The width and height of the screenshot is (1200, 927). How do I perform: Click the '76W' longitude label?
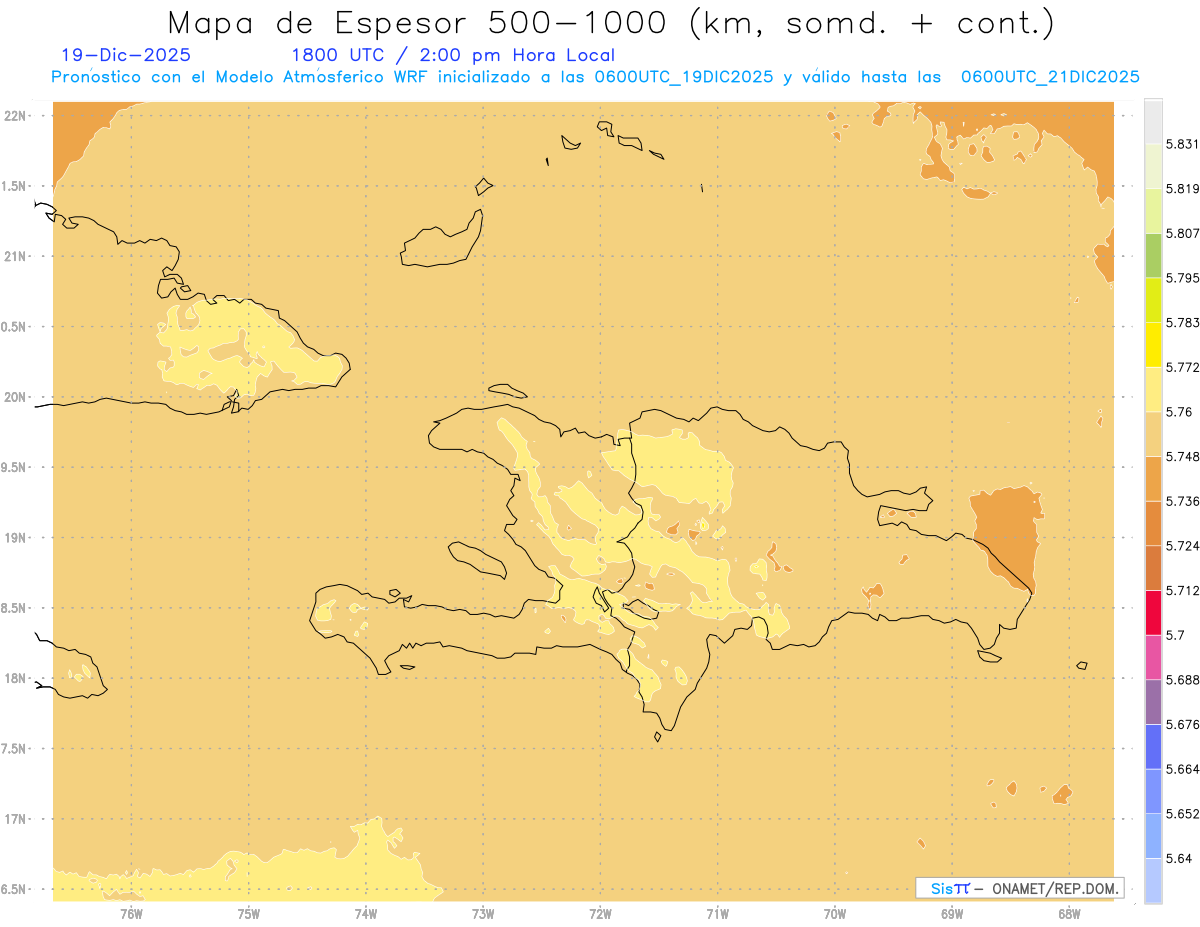[x=131, y=913]
